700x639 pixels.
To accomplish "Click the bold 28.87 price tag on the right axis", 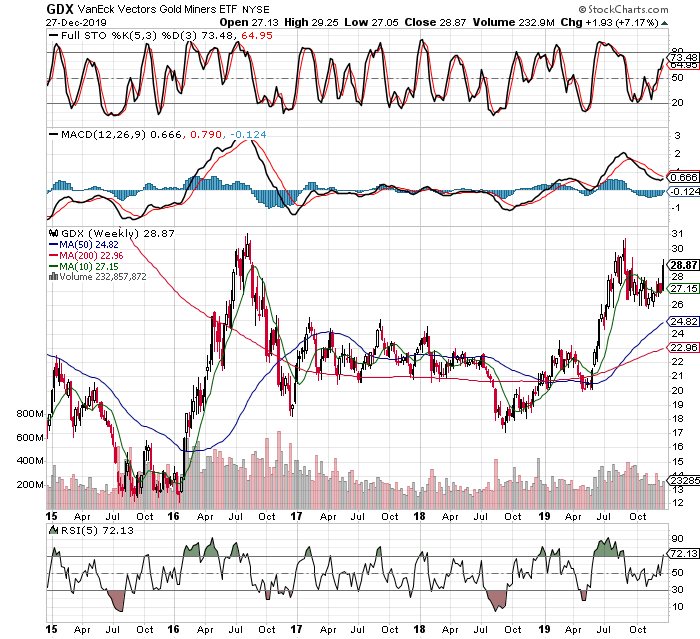I will (683, 265).
